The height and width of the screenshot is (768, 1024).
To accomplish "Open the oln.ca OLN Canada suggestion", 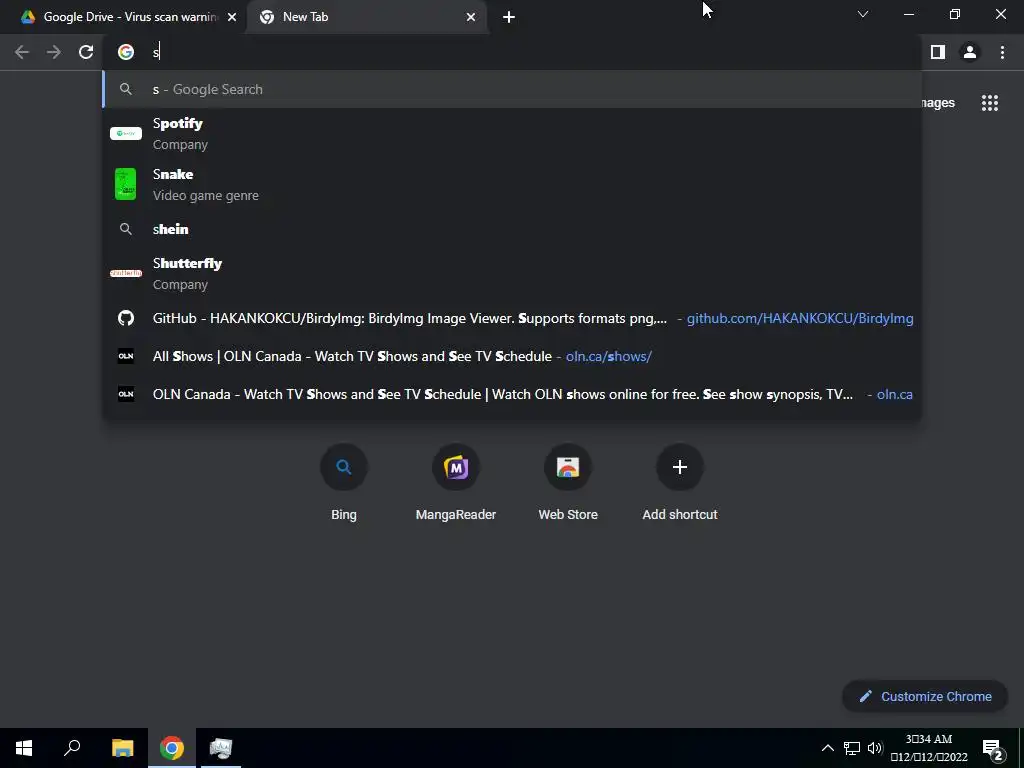I will [x=512, y=394].
